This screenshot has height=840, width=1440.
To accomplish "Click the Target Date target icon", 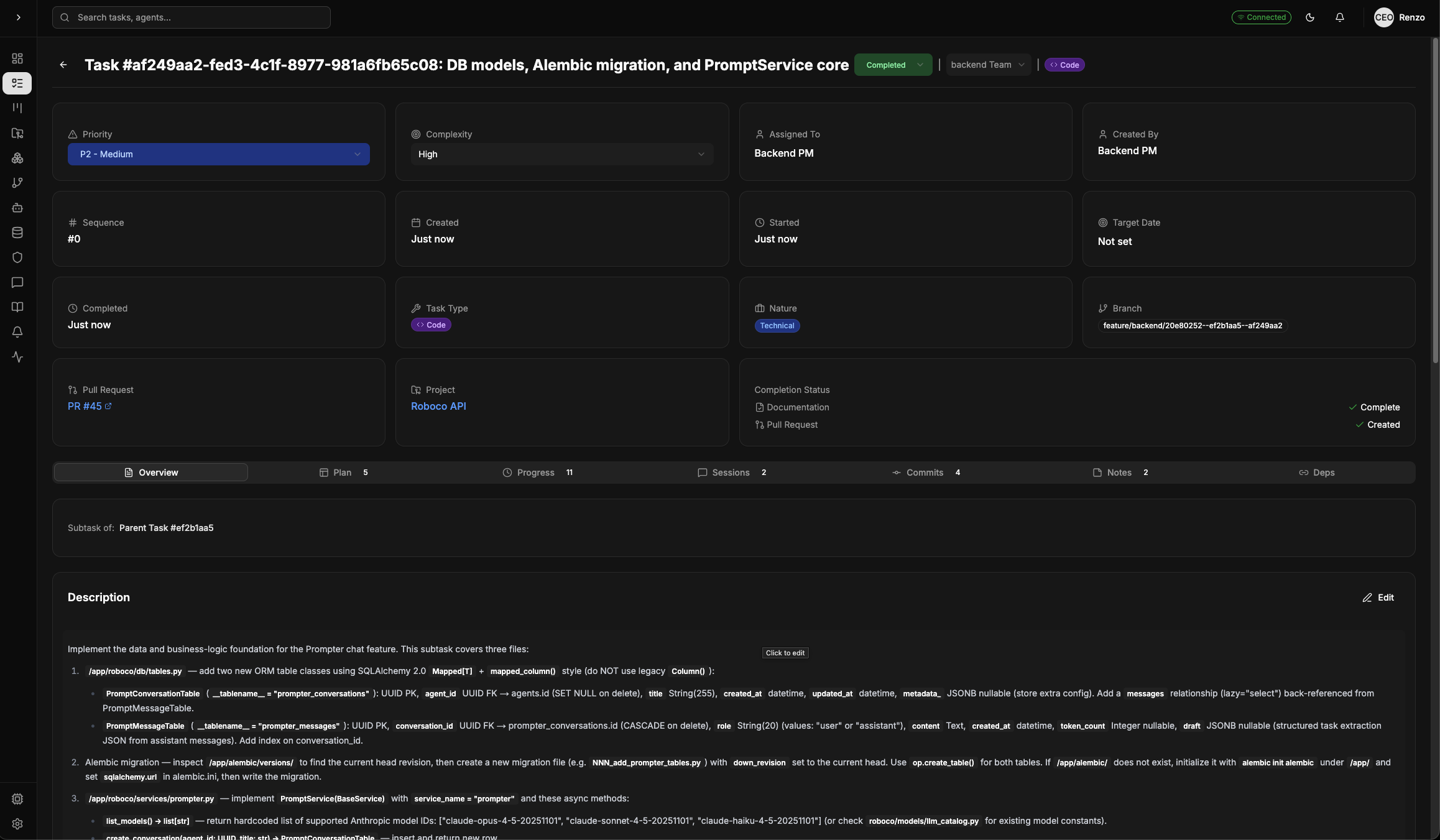I will [1103, 223].
